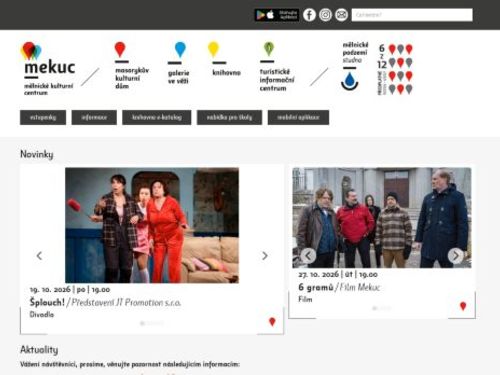
Task: Select the yellow knihovna pin
Action: (213, 49)
